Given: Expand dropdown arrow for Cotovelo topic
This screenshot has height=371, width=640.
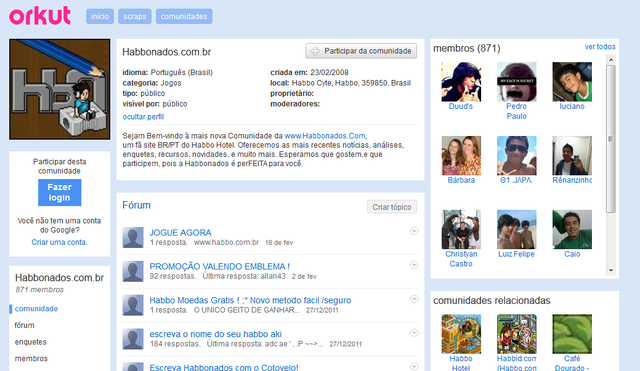Looking at the screenshot, I should [x=414, y=366].
